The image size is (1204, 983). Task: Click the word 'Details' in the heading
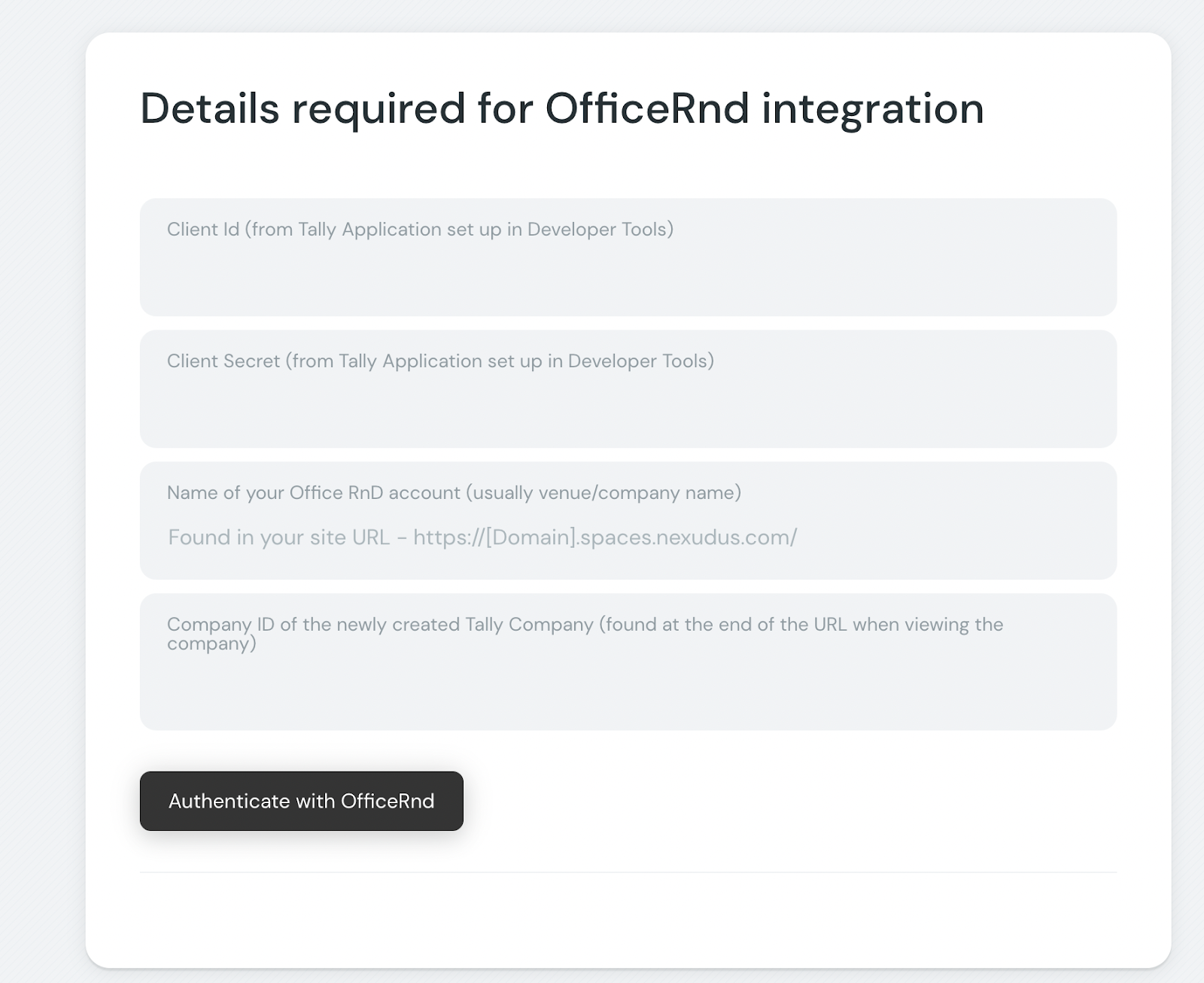coord(210,108)
